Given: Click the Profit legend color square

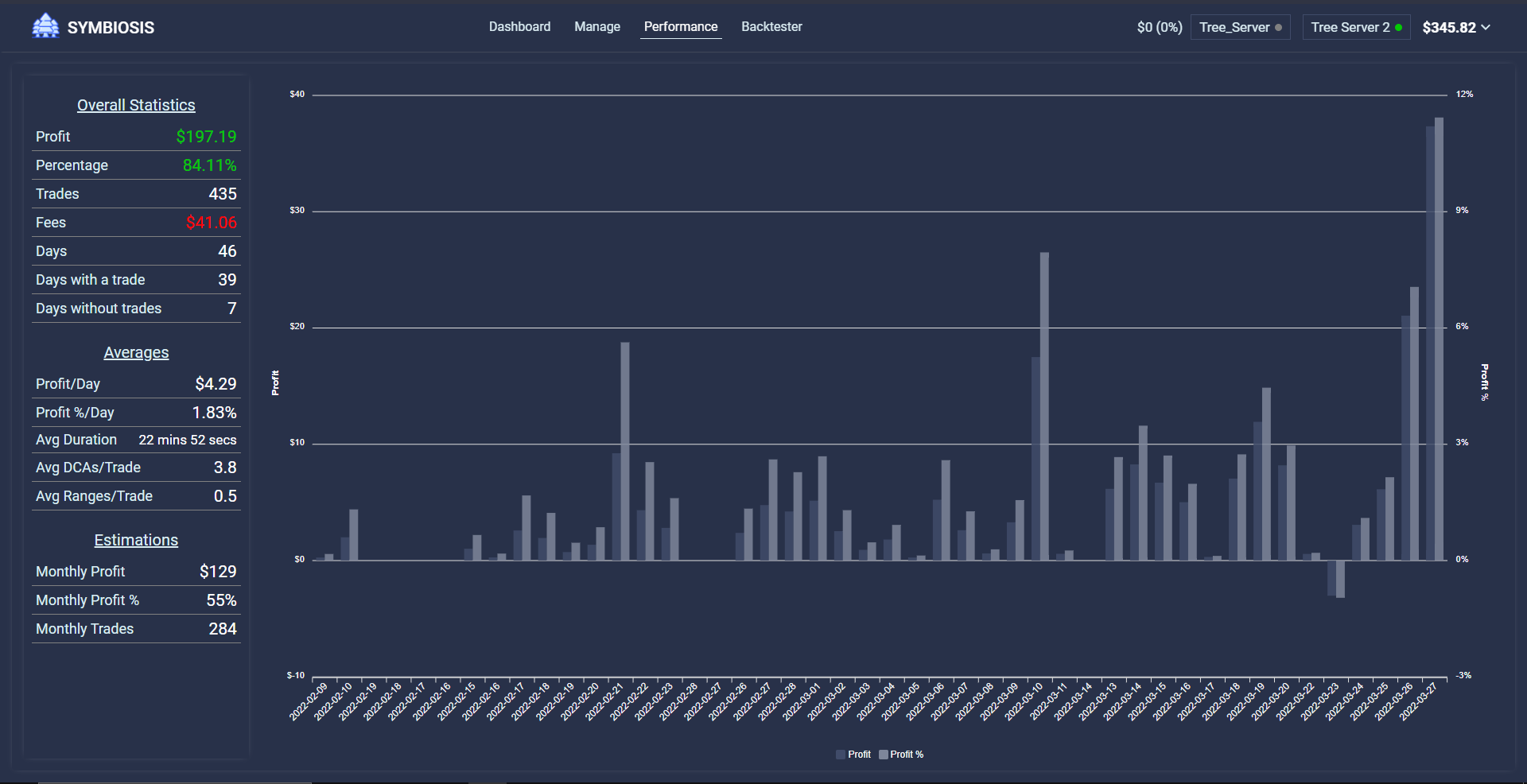Looking at the screenshot, I should pos(841,755).
